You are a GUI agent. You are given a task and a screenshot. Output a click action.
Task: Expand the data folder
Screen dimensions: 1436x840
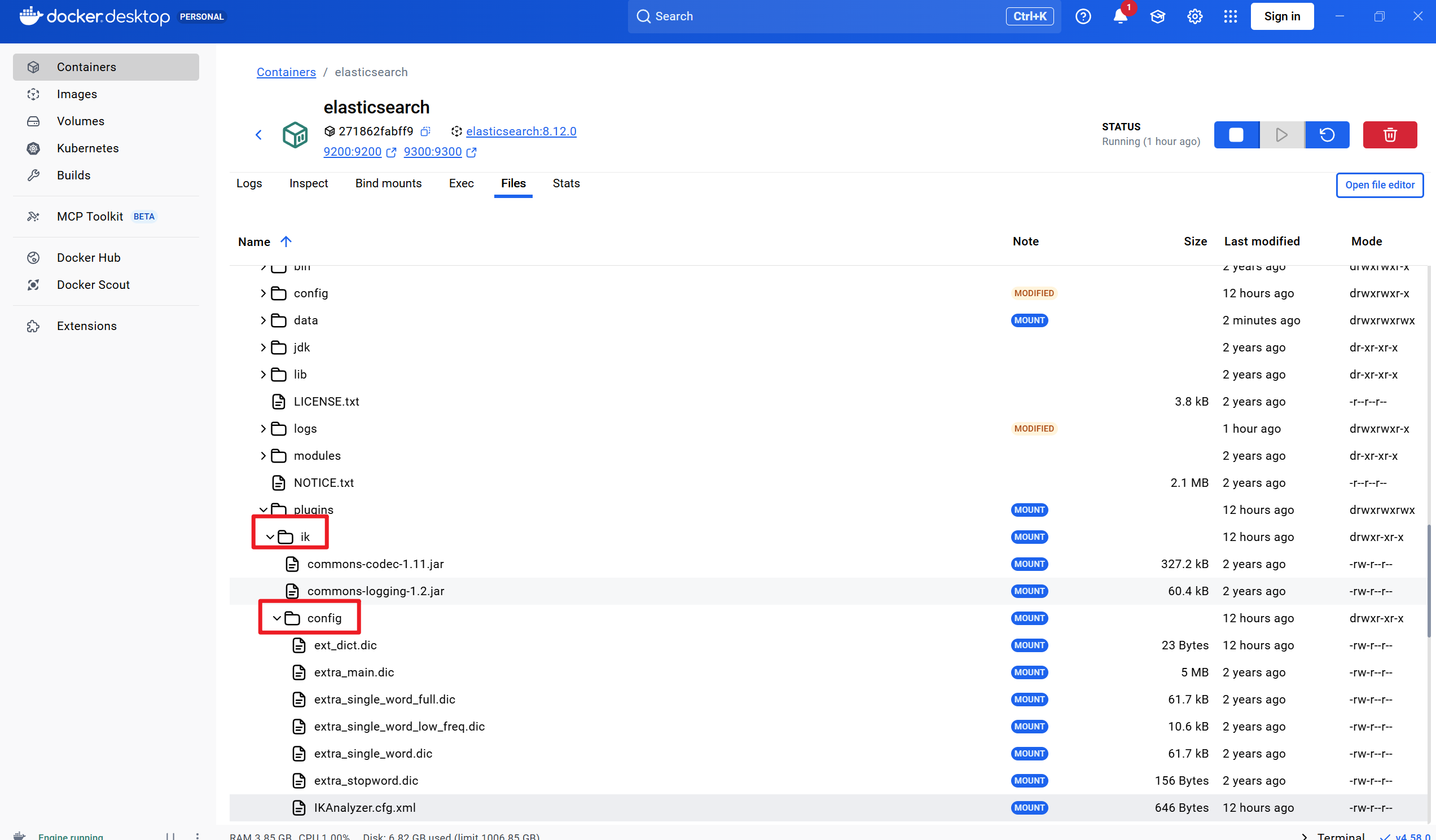coord(263,320)
